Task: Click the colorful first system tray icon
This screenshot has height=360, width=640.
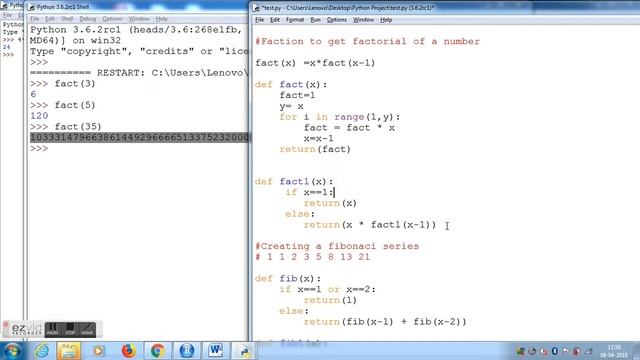Action: tap(520, 351)
